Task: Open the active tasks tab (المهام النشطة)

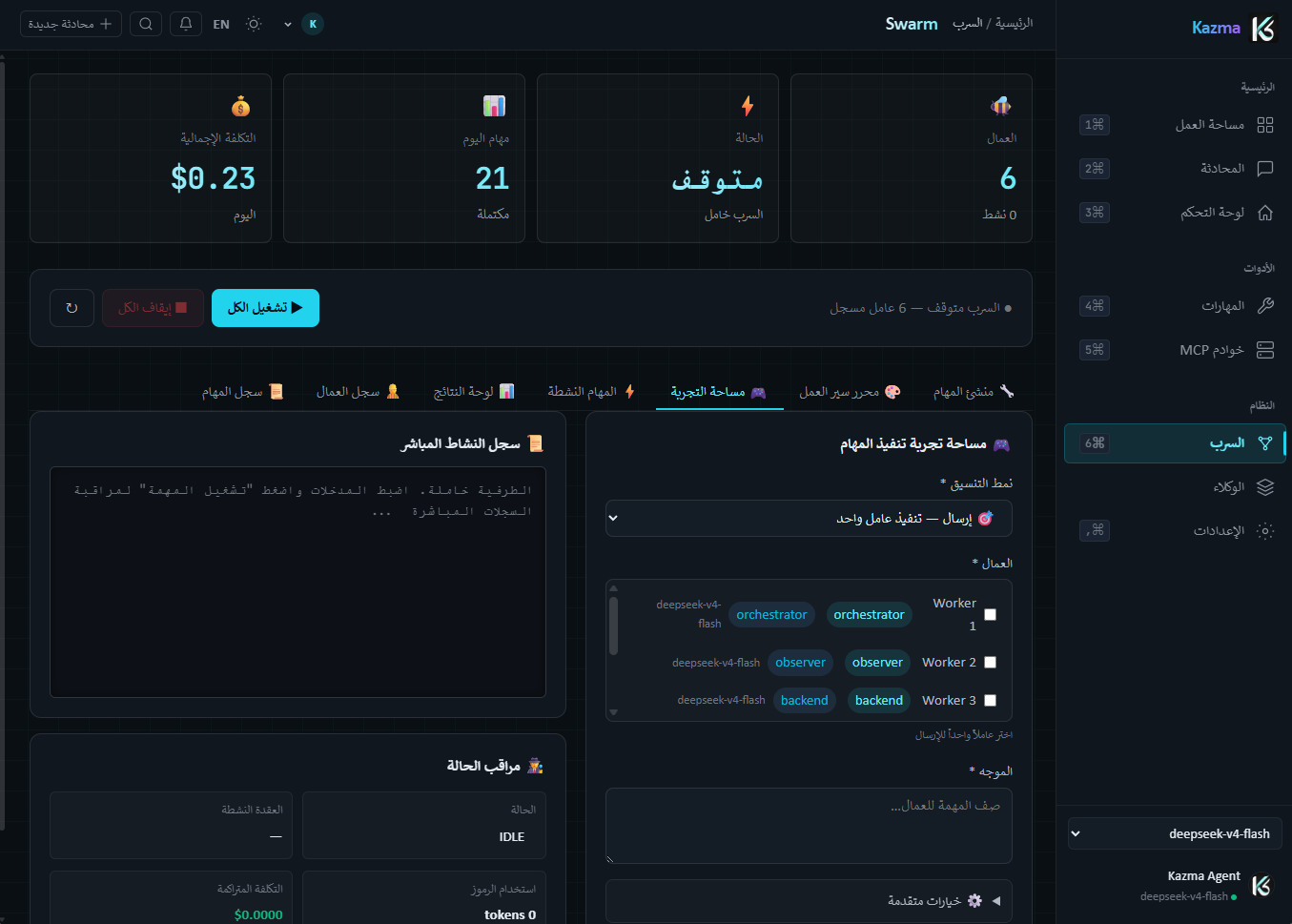Action: [591, 392]
